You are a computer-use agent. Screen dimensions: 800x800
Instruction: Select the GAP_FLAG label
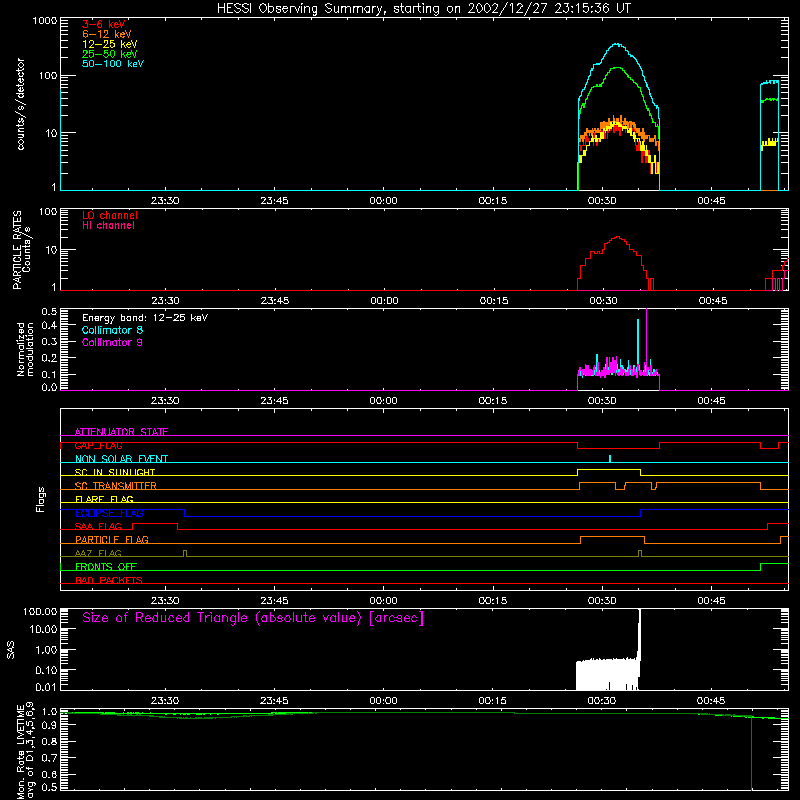[x=98, y=445]
